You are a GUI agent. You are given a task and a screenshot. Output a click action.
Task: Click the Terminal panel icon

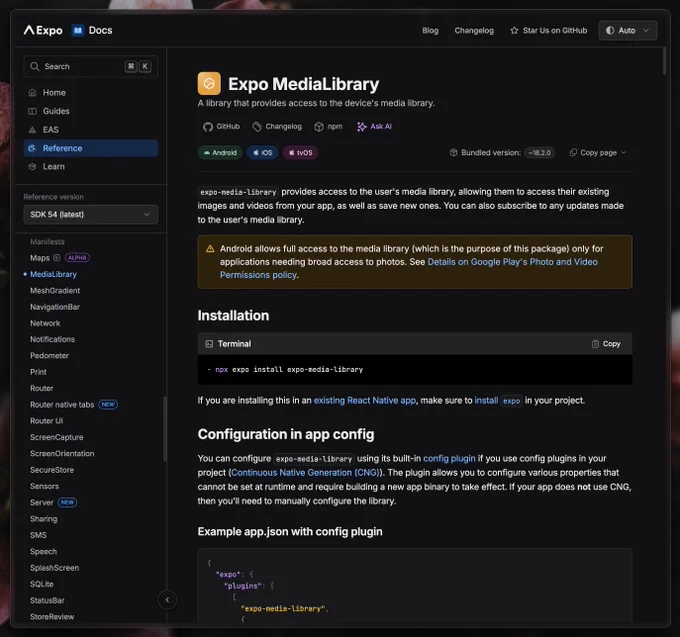(x=209, y=344)
